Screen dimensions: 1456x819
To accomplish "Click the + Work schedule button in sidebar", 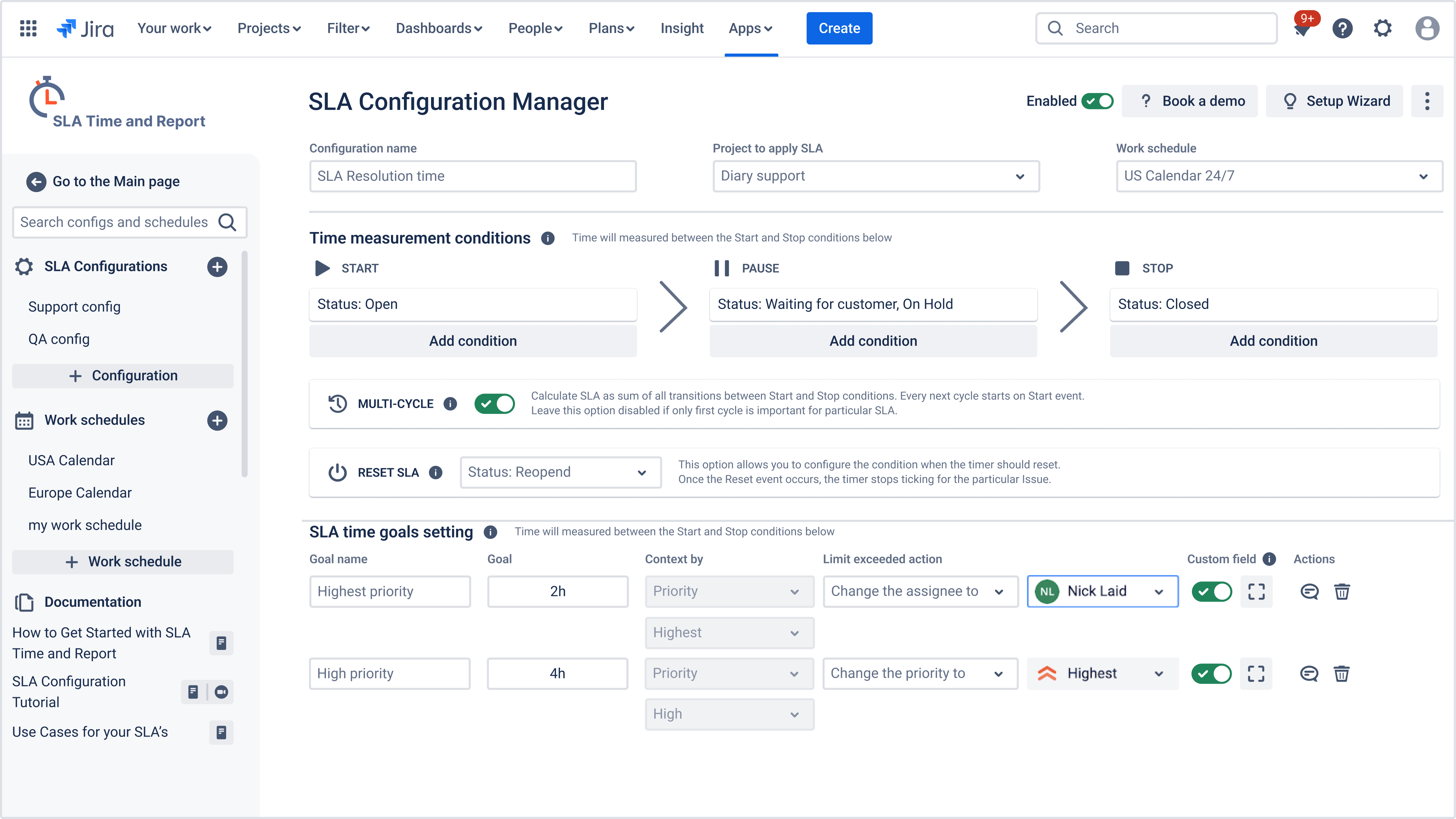I will coord(123,562).
